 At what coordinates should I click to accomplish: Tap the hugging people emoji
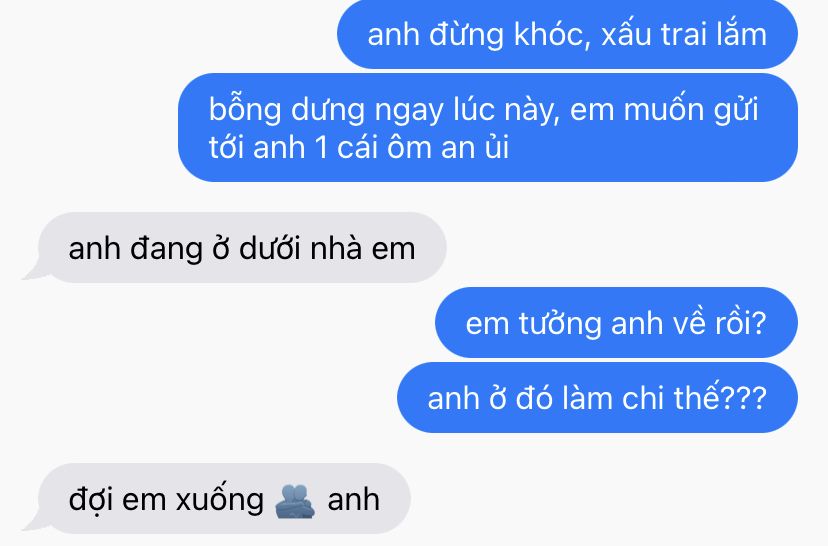click(x=295, y=501)
